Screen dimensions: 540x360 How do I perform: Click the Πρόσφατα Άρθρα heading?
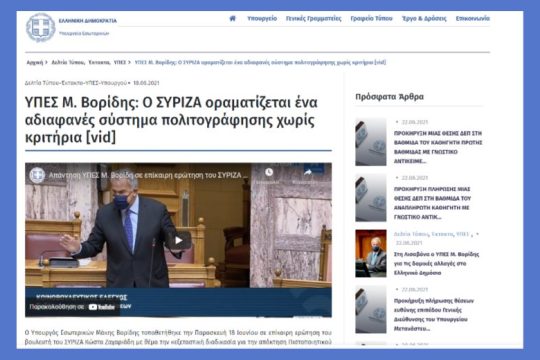(x=389, y=97)
